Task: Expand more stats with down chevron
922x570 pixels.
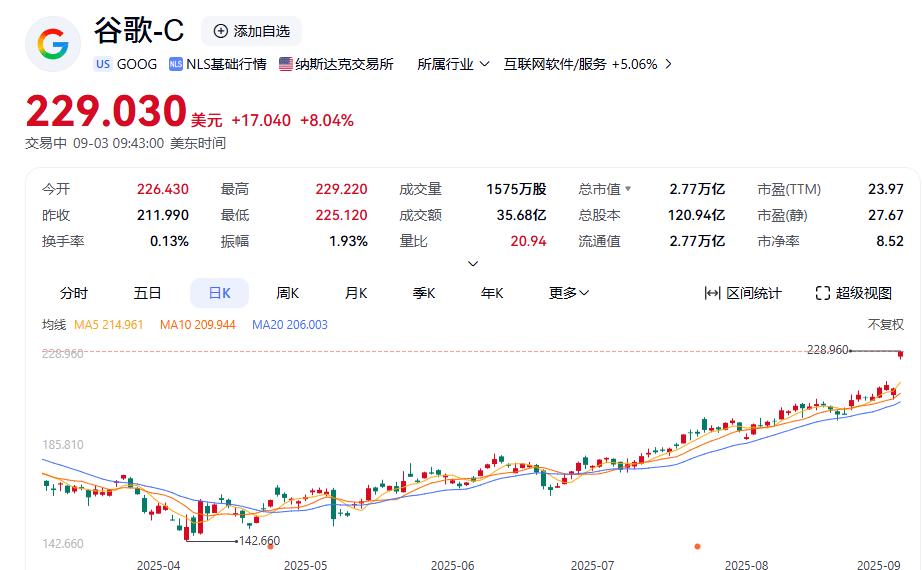Action: (x=473, y=264)
